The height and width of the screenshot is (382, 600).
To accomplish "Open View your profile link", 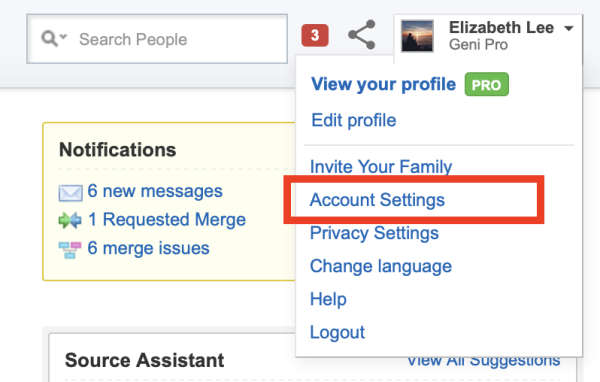I will click(x=383, y=84).
